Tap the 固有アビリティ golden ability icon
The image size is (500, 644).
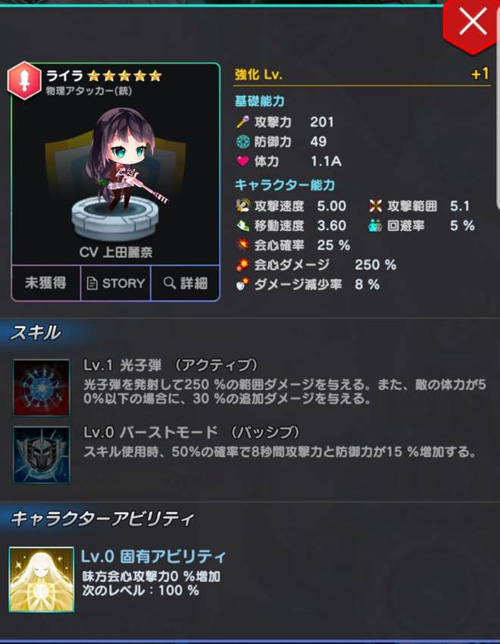click(41, 580)
